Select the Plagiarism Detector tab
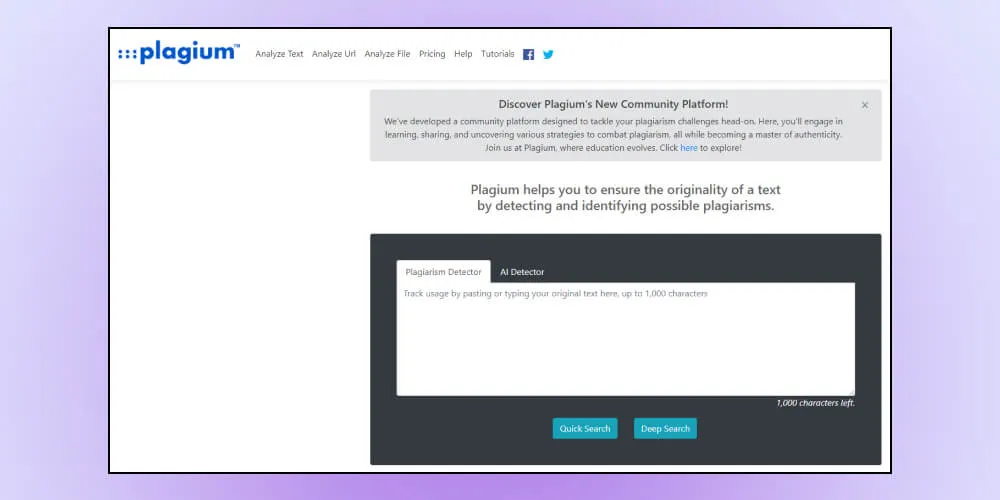Image resolution: width=1000 pixels, height=500 pixels. point(443,272)
